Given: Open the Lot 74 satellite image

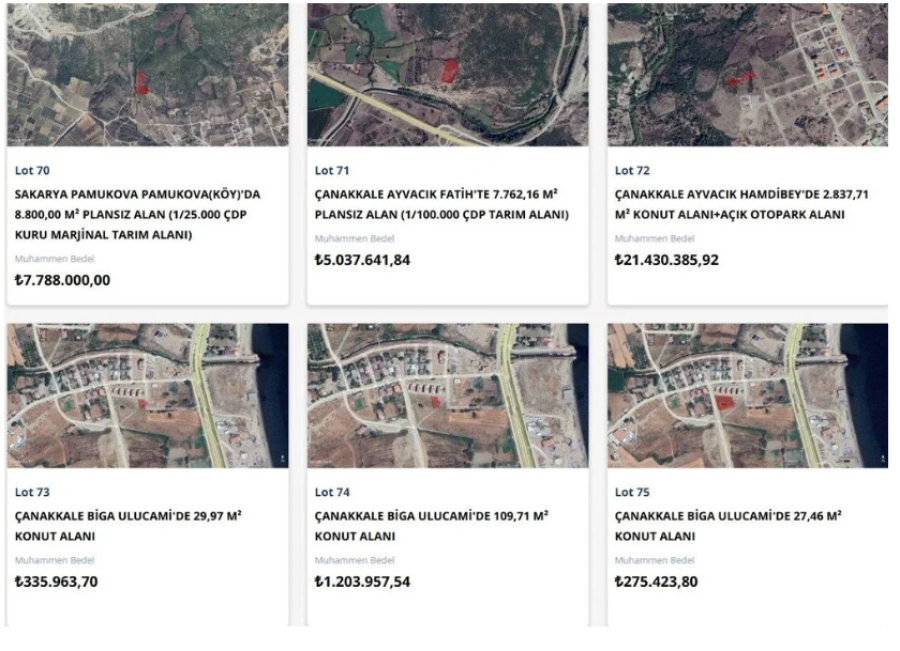Looking at the screenshot, I should [448, 396].
